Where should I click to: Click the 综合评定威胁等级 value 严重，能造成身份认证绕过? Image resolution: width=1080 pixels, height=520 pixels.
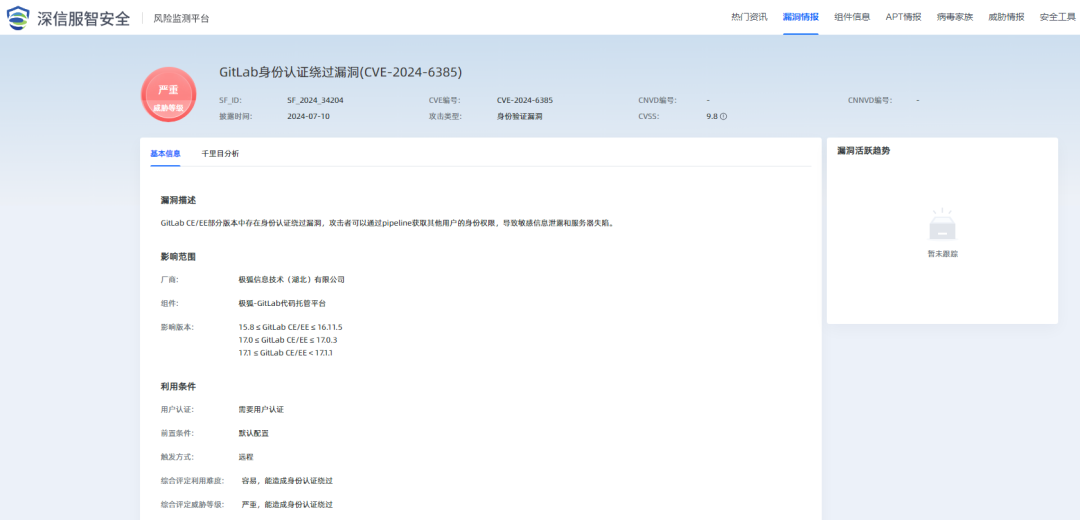coord(287,504)
